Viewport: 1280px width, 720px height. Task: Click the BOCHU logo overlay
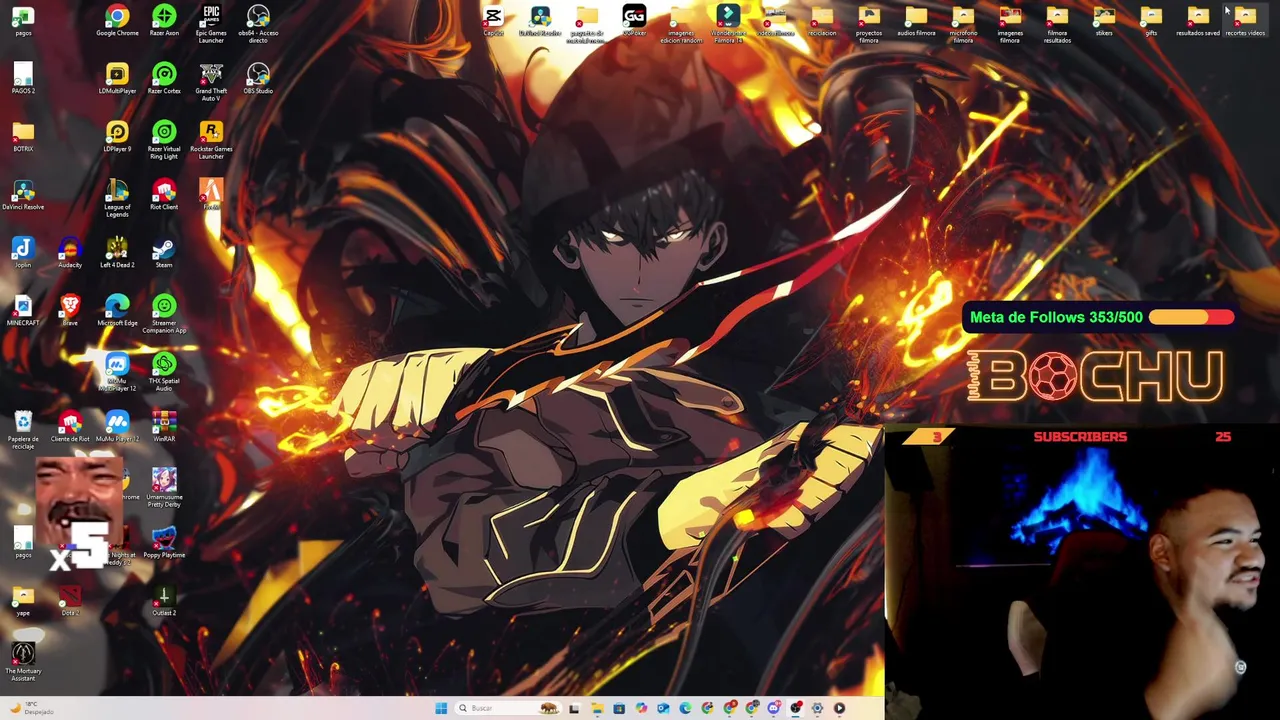(1096, 376)
